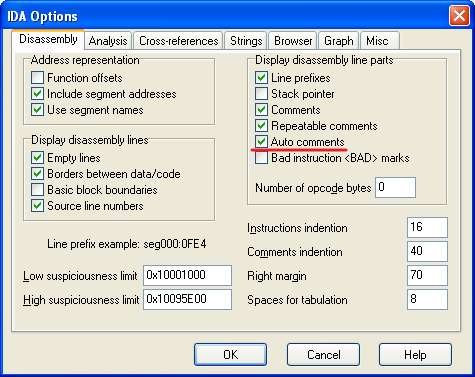Enable the Function offsets checkbox
Image resolution: width=475 pixels, height=377 pixels.
click(x=37, y=78)
